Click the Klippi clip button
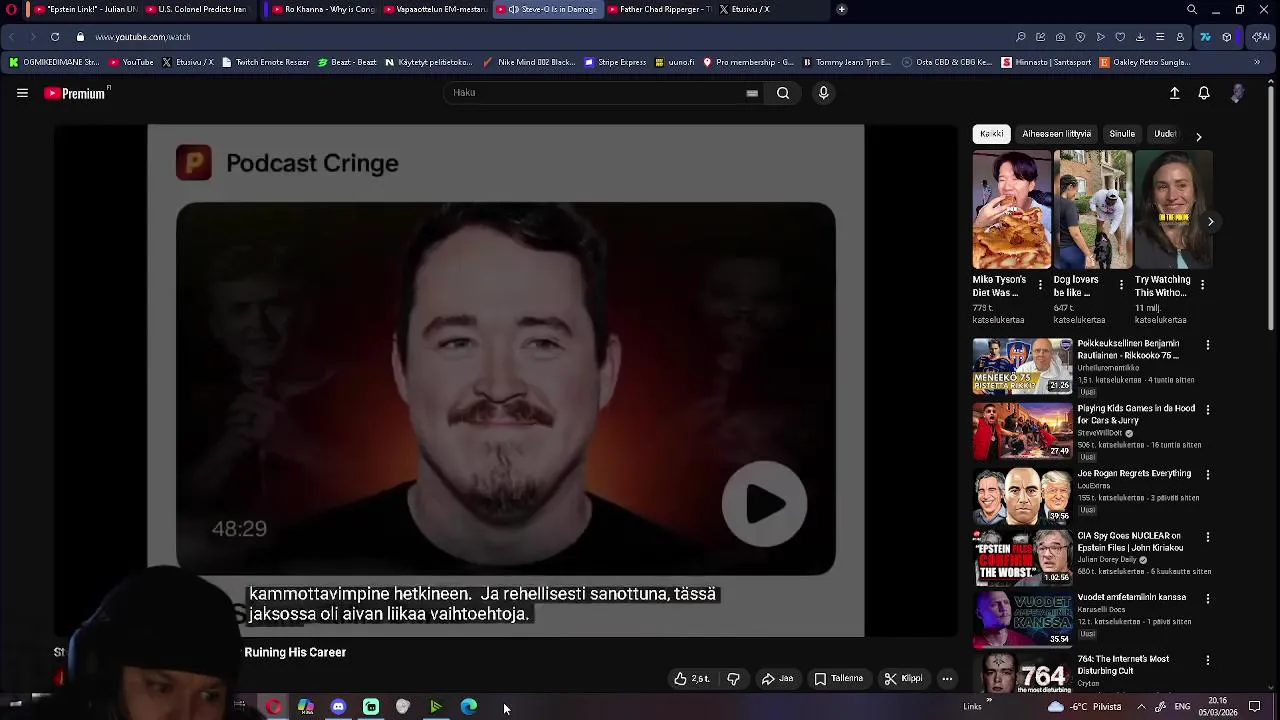This screenshot has width=1280, height=720. [903, 679]
